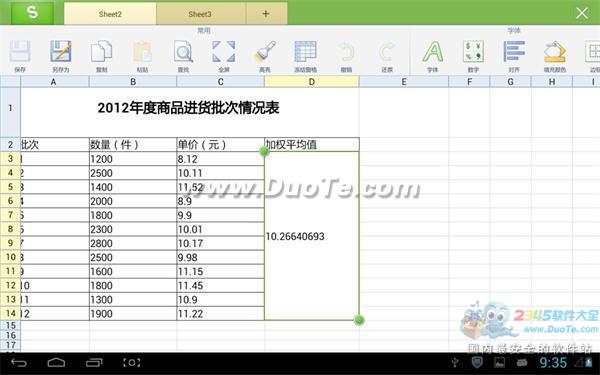Select column E header
The width and height of the screenshot is (600, 375).
[404, 82]
